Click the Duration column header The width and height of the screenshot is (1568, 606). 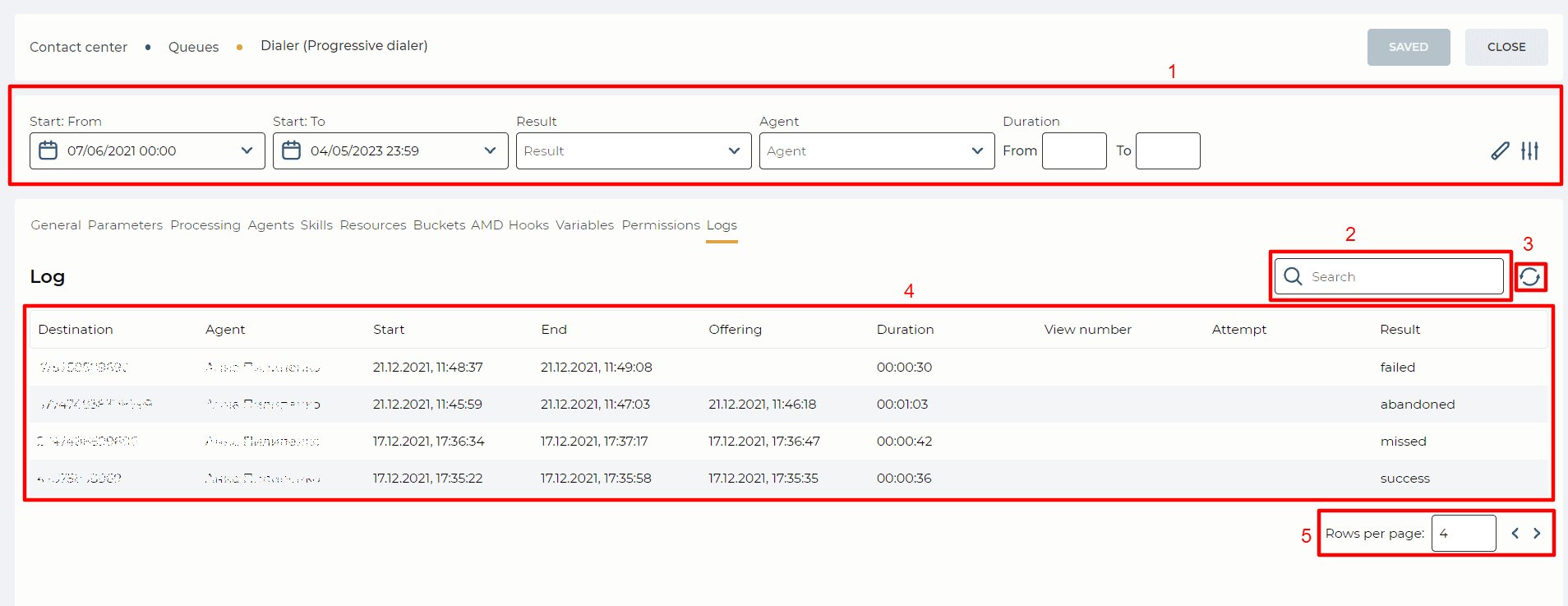click(905, 329)
